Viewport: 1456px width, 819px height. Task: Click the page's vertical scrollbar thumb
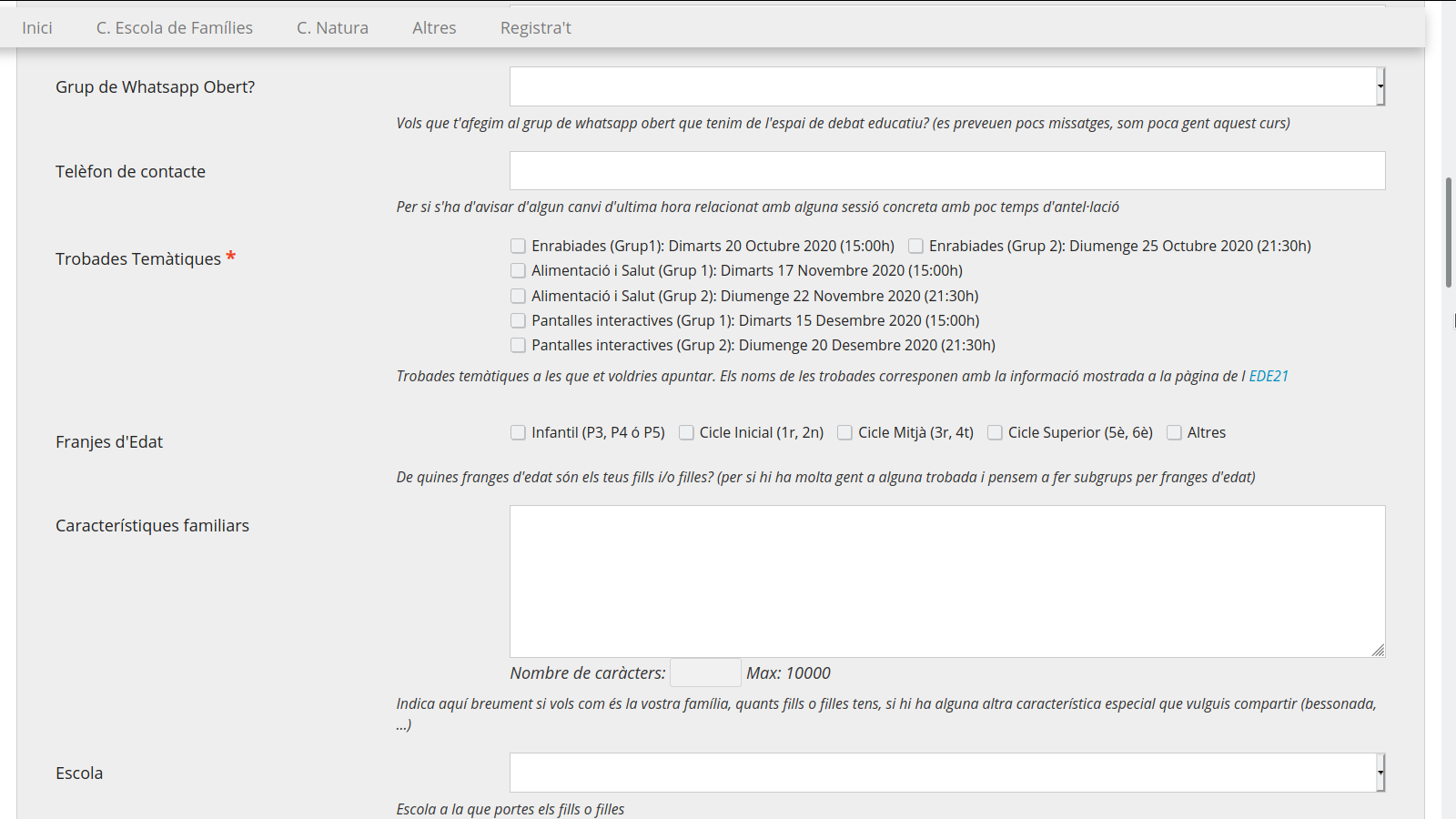pos(1449,232)
